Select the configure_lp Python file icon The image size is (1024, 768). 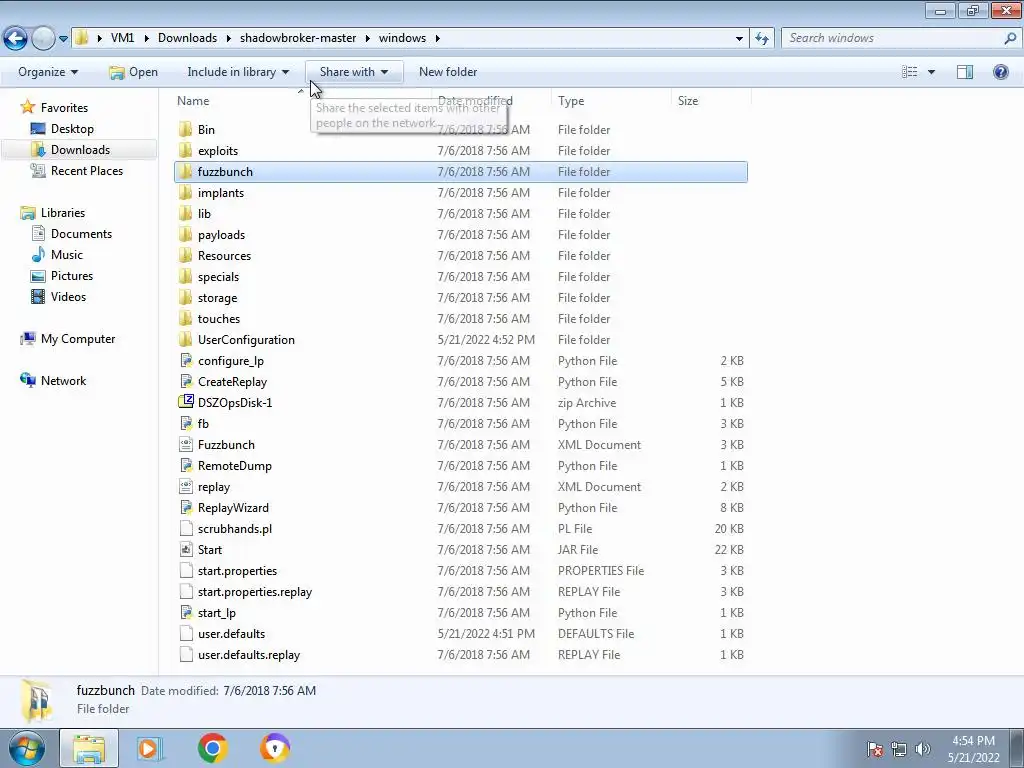pos(186,360)
